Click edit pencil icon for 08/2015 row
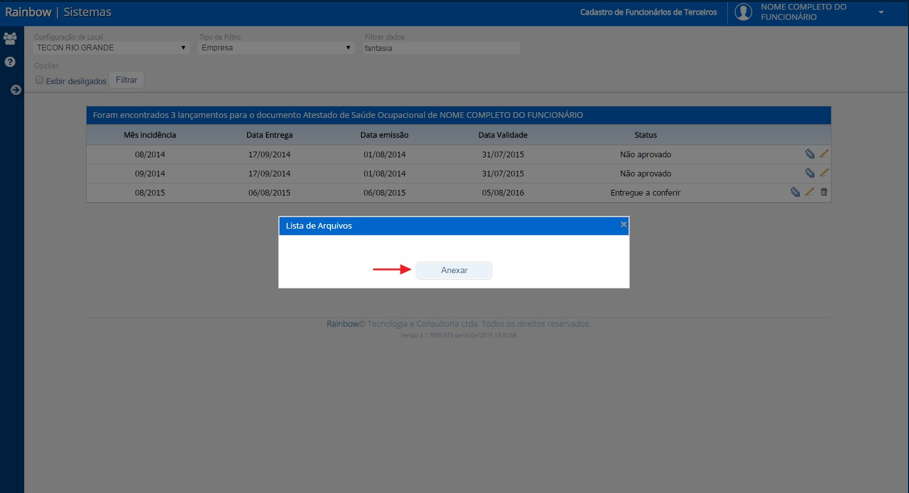The width and height of the screenshot is (909, 493). pyautogui.click(x=809, y=192)
